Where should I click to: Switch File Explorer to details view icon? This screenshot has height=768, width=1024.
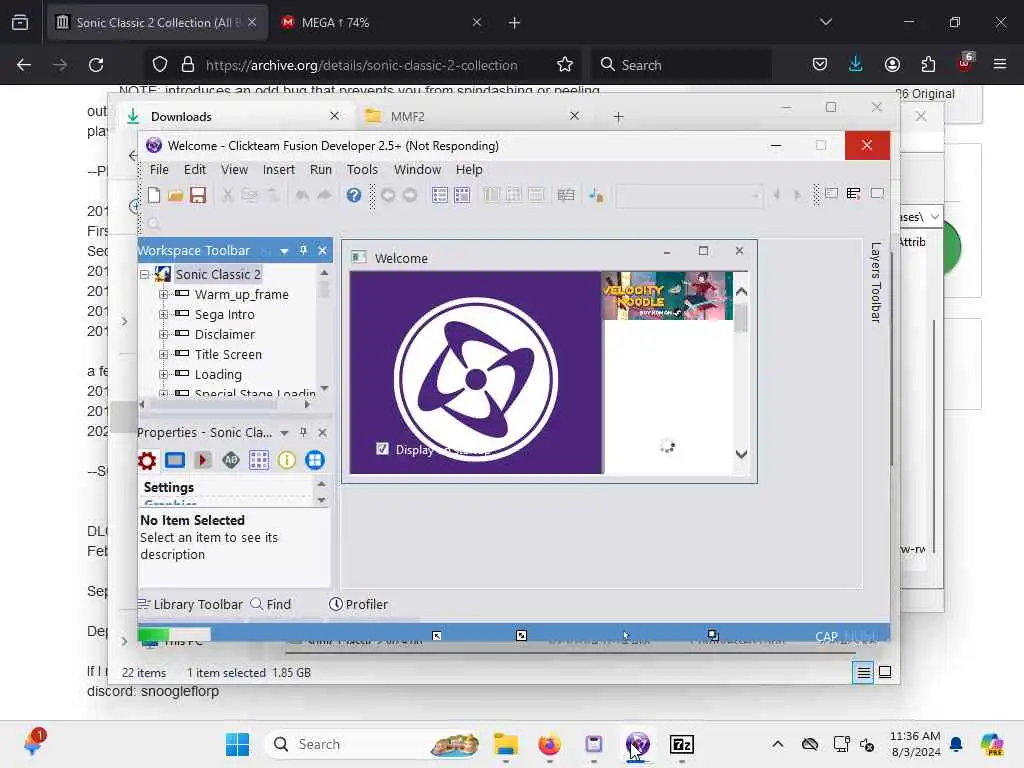point(863,672)
